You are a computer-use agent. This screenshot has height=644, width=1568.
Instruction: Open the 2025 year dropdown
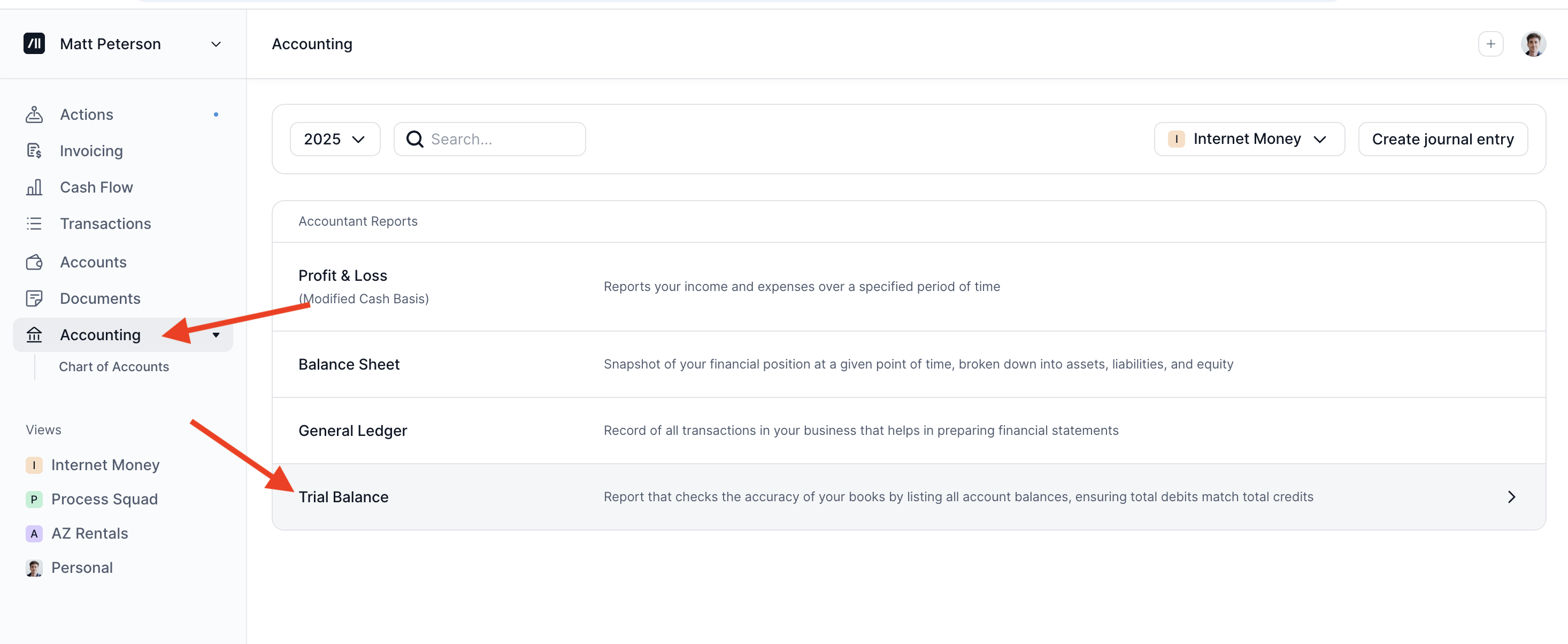point(334,140)
